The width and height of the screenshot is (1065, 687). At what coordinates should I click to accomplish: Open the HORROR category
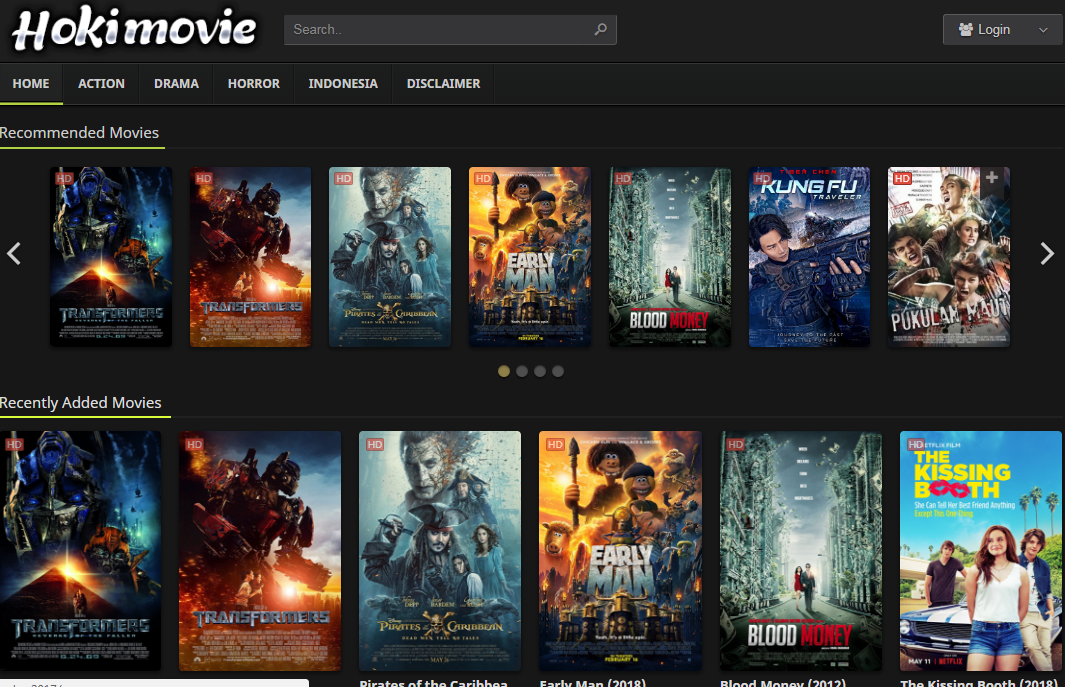point(253,84)
